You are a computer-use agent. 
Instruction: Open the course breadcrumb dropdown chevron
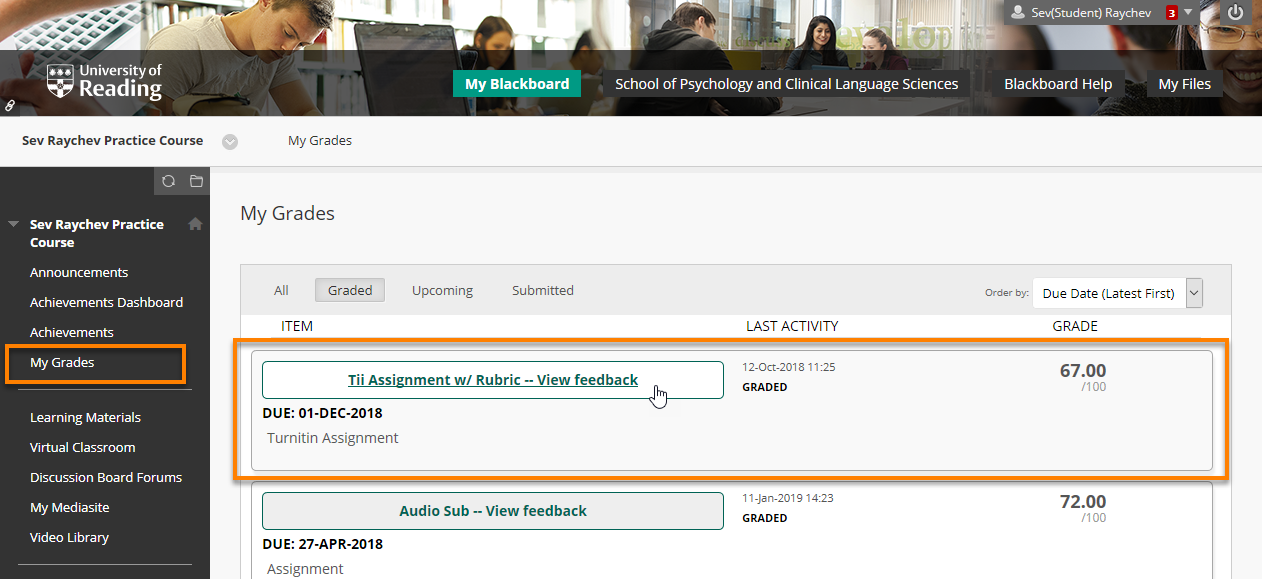[x=230, y=141]
